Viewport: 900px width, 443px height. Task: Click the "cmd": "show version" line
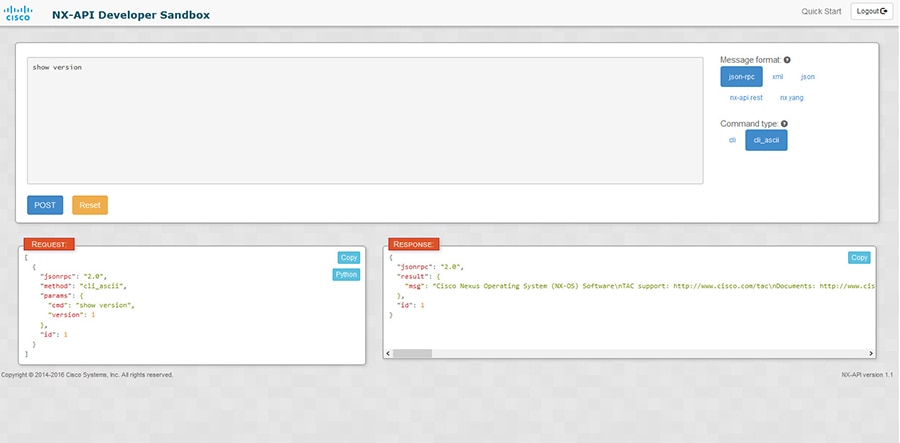[x=91, y=305]
